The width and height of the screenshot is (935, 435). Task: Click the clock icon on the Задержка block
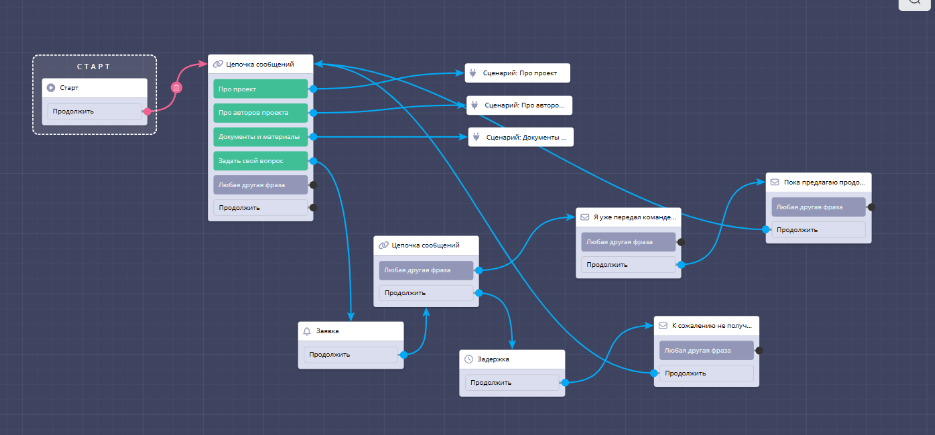point(469,359)
